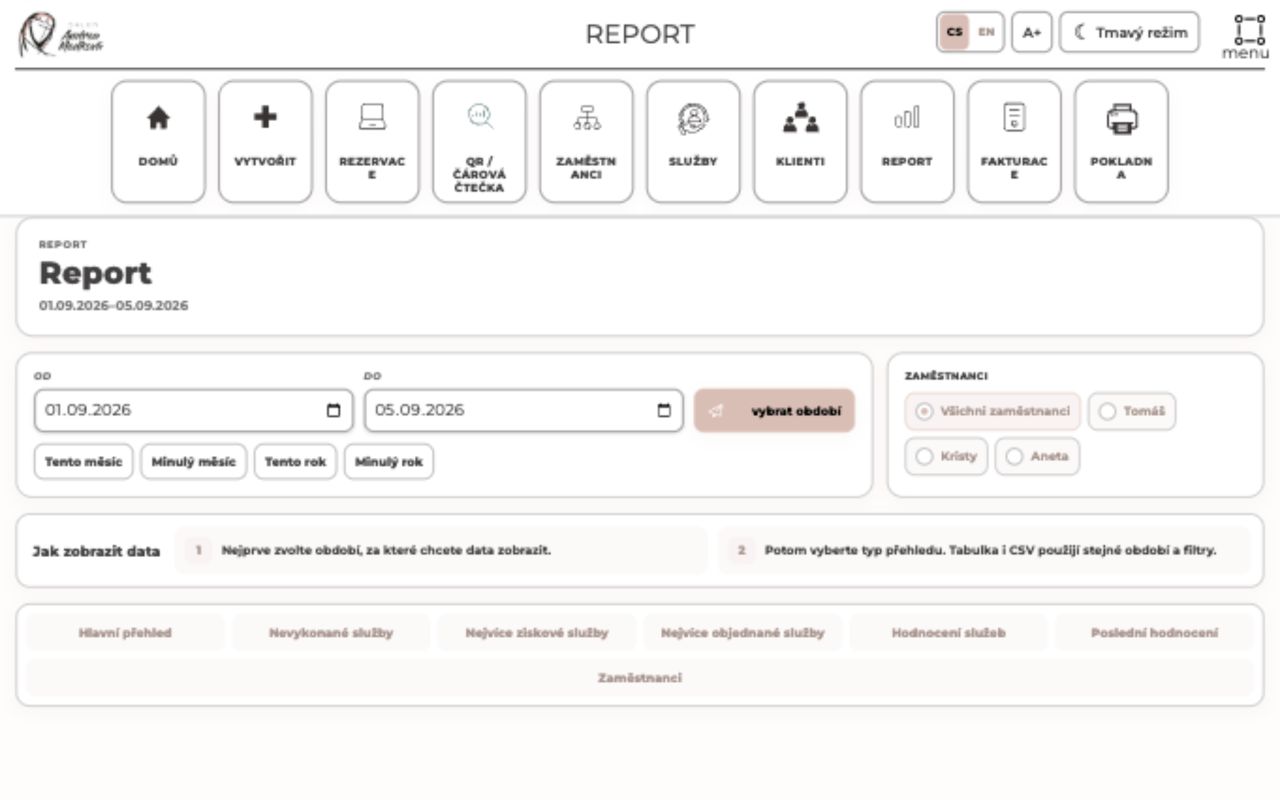Image resolution: width=1280 pixels, height=800 pixels.
Task: Choose the Tento měsíc preset
Action: (84, 462)
